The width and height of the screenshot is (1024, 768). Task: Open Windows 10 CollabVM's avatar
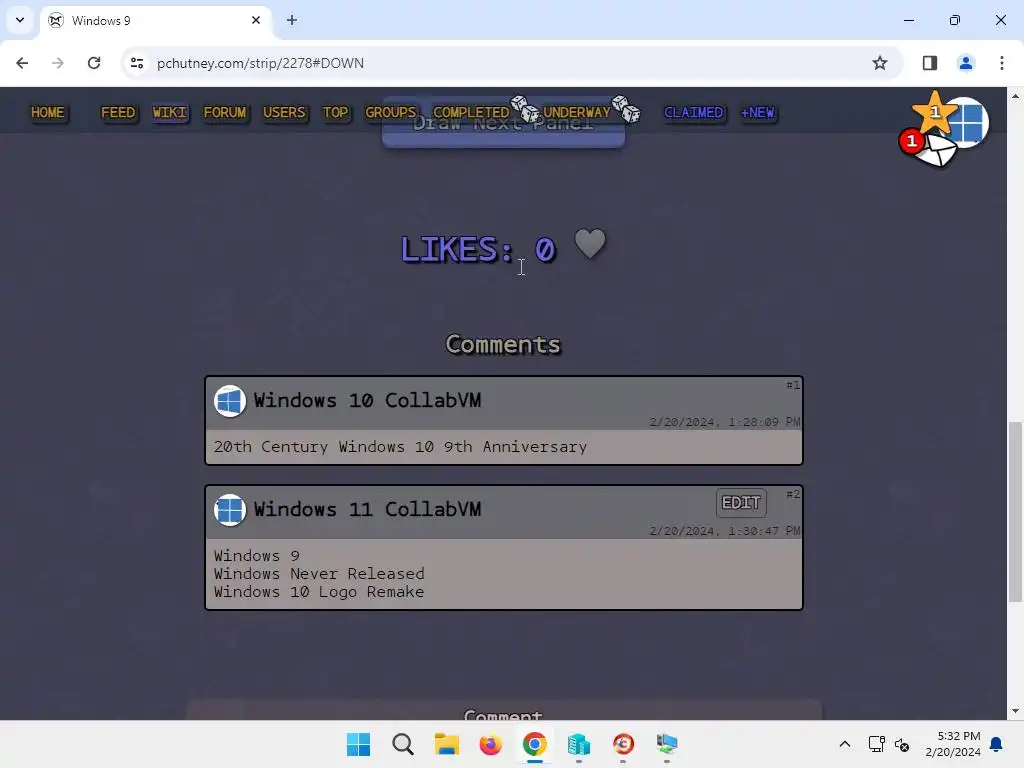(230, 400)
